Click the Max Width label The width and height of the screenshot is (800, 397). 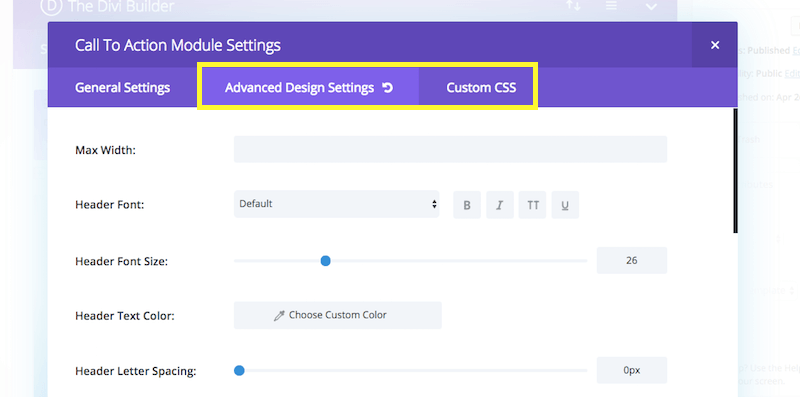106,150
